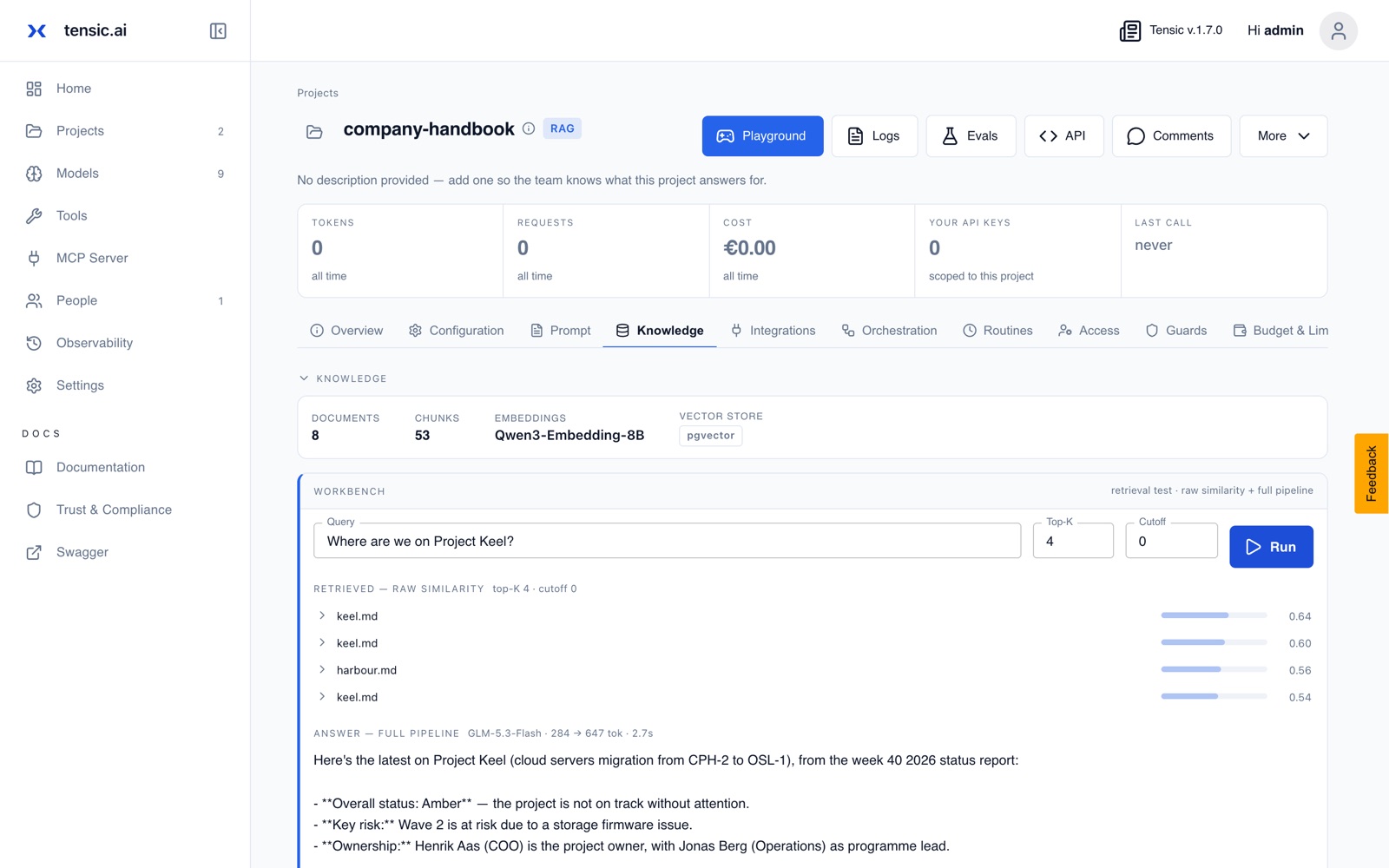The image size is (1389, 868).
Task: Click the Observability history icon
Action: pyautogui.click(x=34, y=344)
